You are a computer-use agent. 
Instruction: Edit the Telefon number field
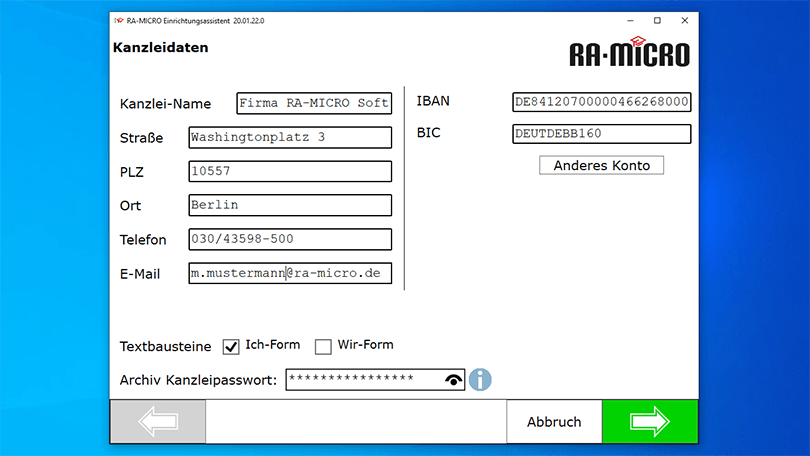[290, 239]
